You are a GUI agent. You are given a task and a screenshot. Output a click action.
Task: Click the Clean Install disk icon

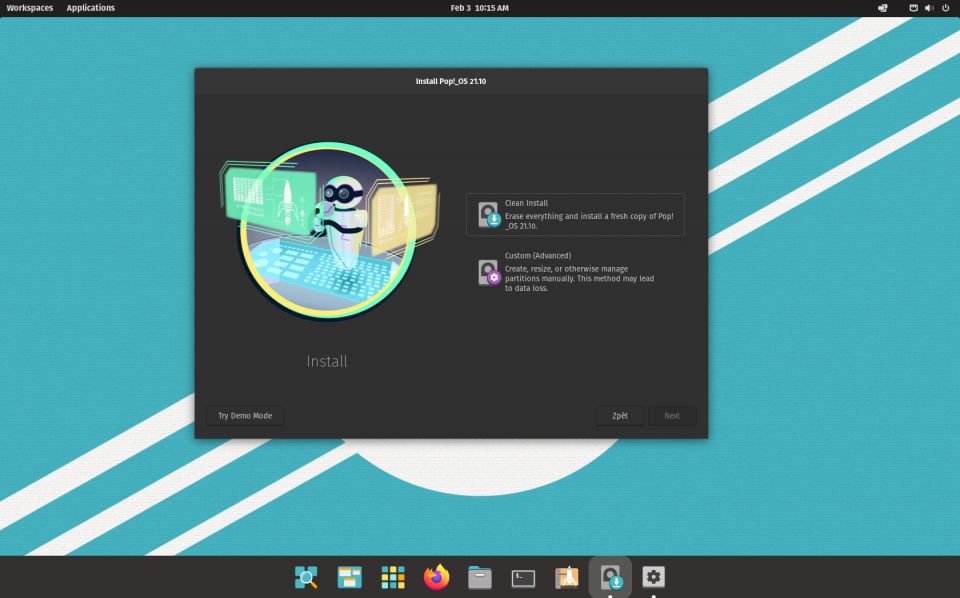[489, 215]
